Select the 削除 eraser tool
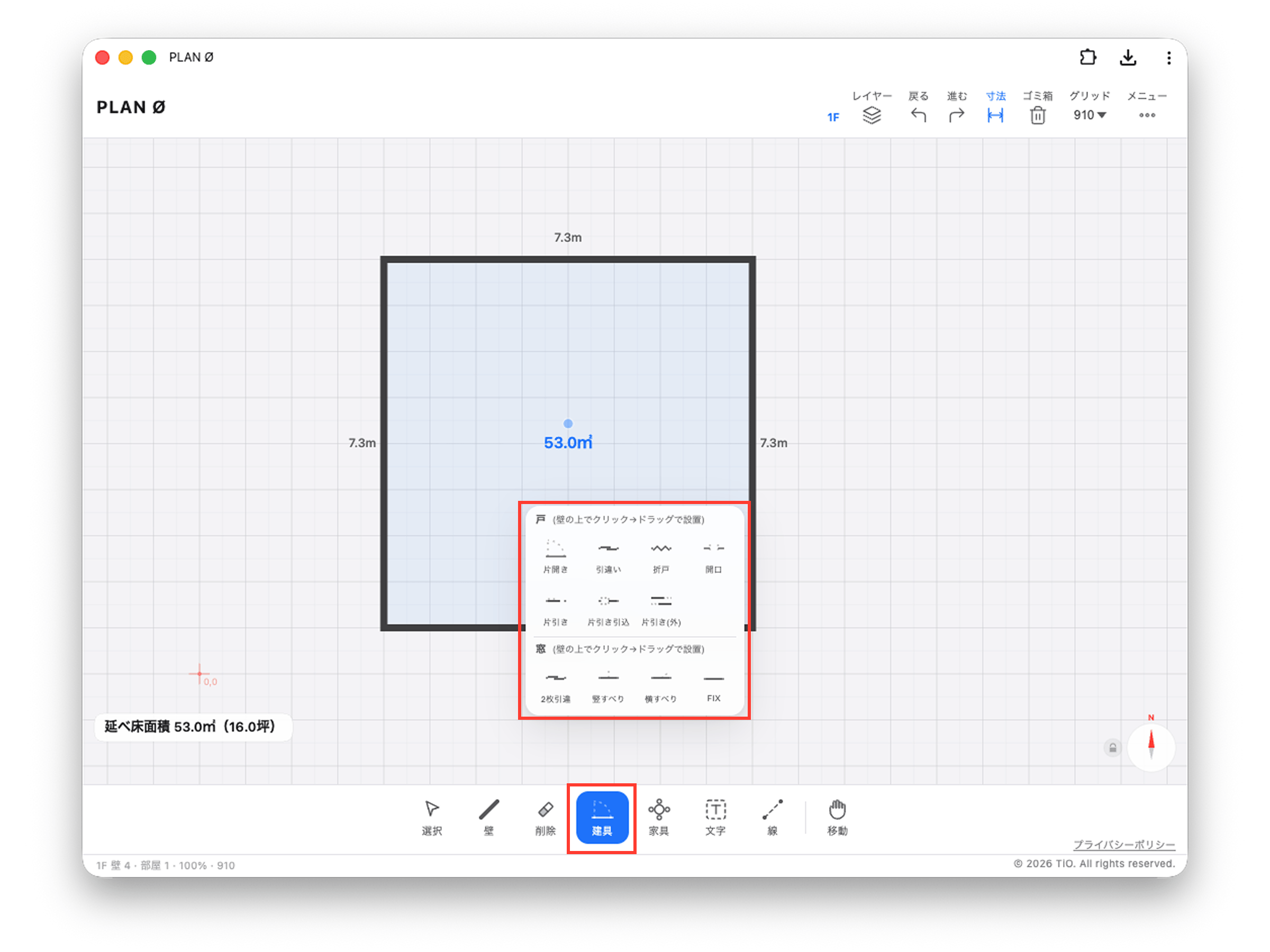Image resolution: width=1270 pixels, height=952 pixels. (546, 817)
